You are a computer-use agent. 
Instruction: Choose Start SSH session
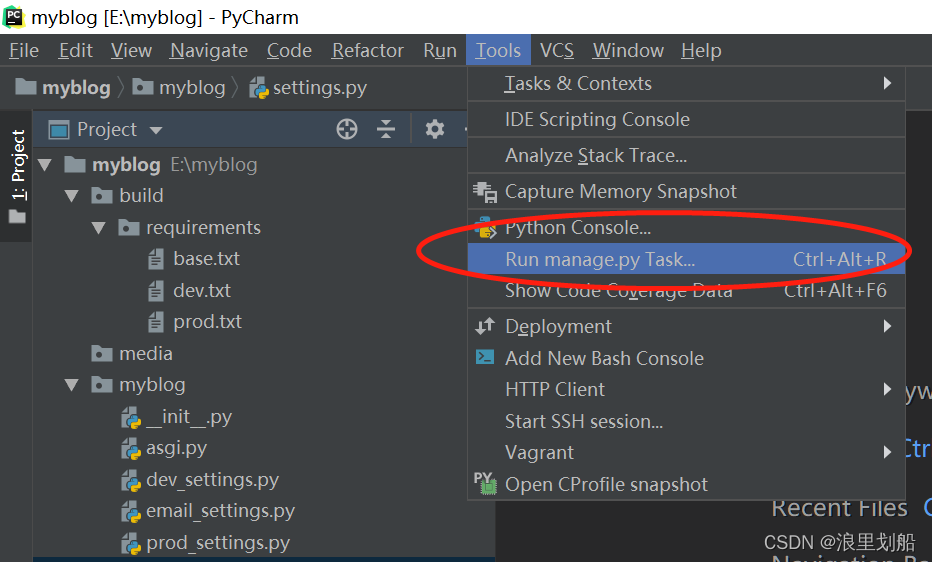(687, 421)
